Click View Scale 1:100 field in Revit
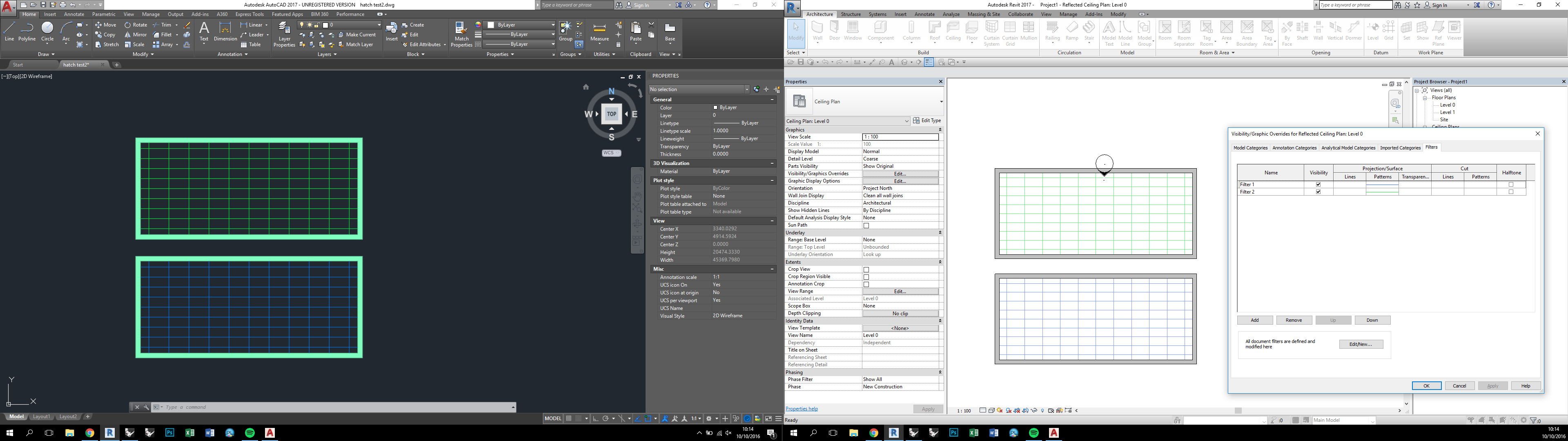The height and width of the screenshot is (441, 1568). 901,137
